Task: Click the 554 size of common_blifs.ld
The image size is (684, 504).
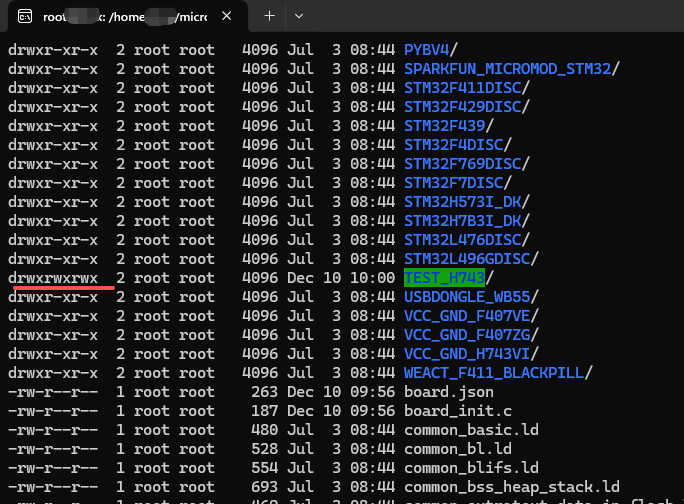Action: [264, 468]
